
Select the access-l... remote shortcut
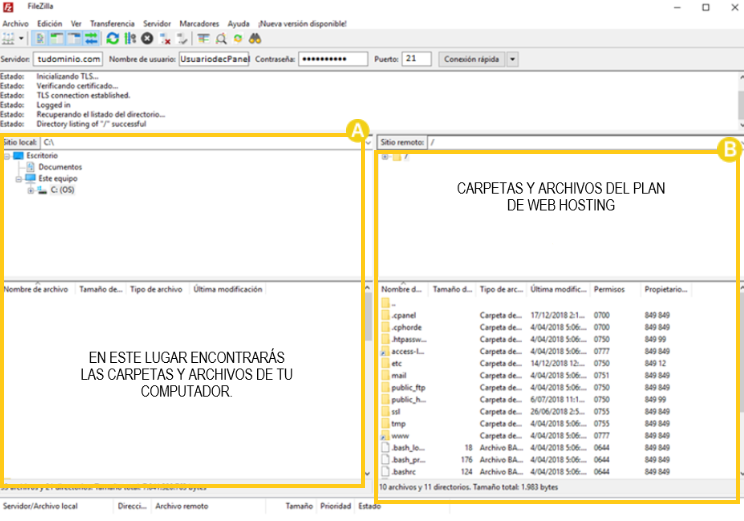(408, 352)
